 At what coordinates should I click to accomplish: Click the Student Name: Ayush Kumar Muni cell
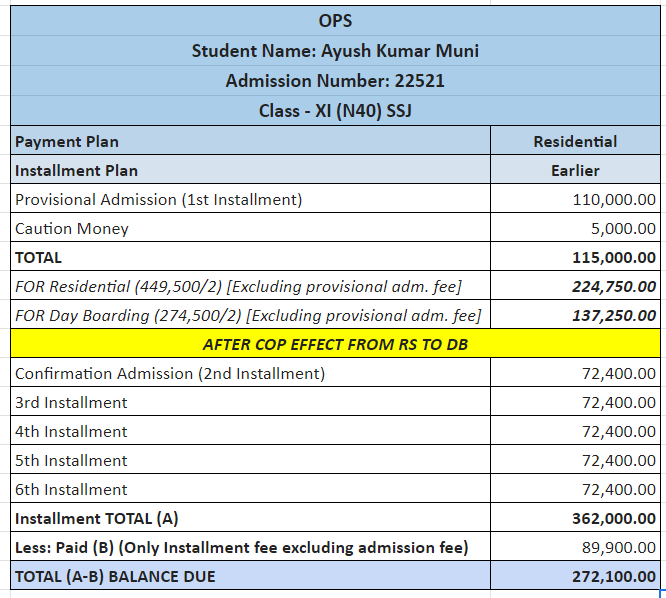pos(335,50)
